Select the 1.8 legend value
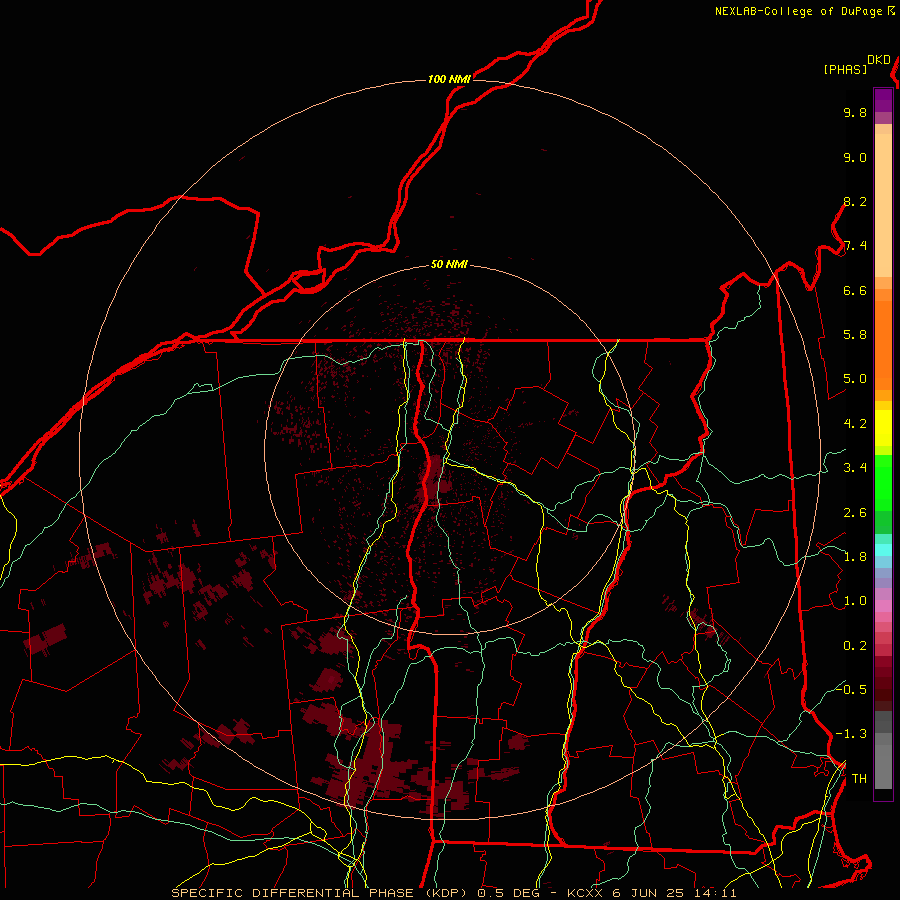This screenshot has height=900, width=900. coord(855,557)
